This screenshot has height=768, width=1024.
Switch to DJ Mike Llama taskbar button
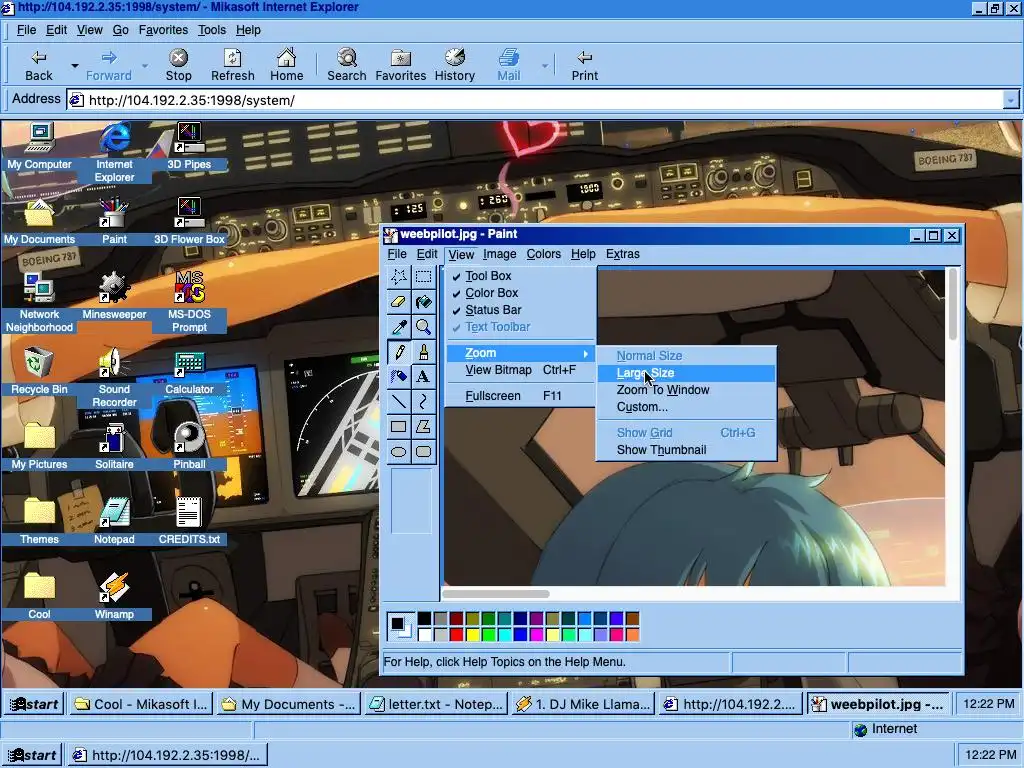coord(583,704)
